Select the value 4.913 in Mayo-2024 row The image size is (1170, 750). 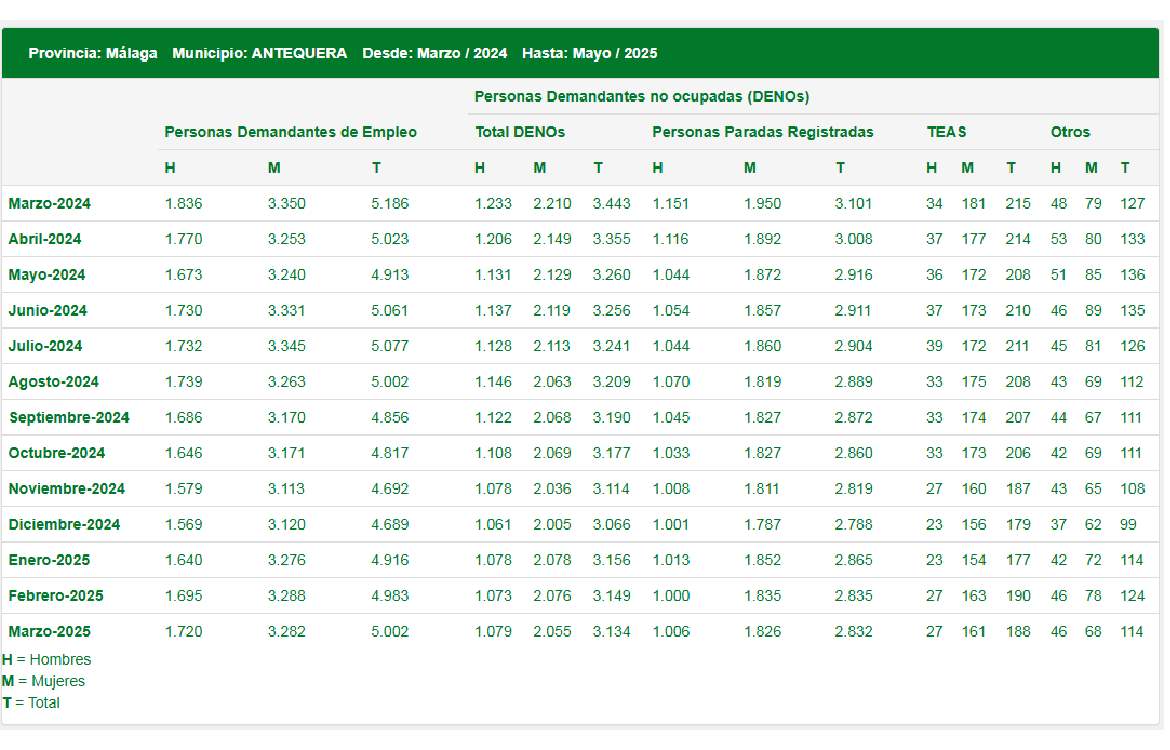(390, 275)
